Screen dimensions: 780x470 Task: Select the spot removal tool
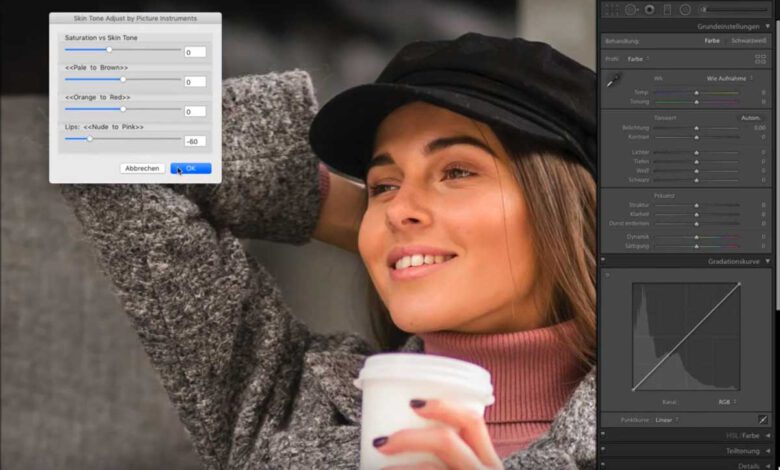pos(631,9)
